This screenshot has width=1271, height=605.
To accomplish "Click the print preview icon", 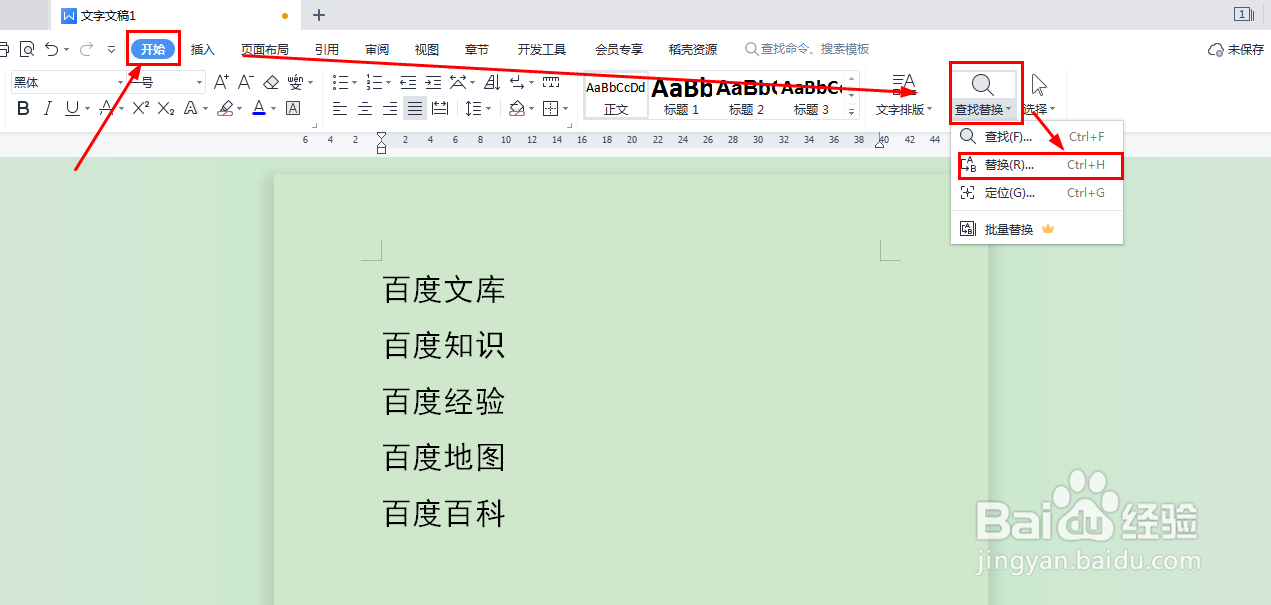I will tap(27, 48).
